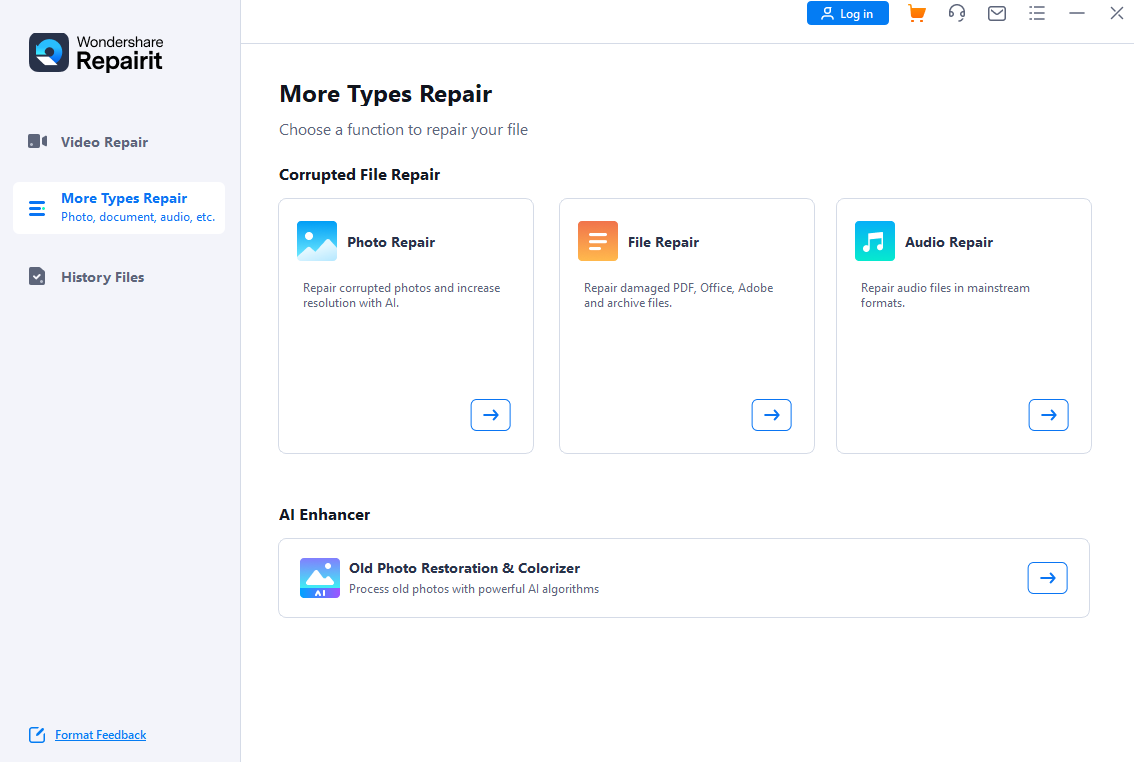Click the arrow button under File Repair

[x=771, y=415]
